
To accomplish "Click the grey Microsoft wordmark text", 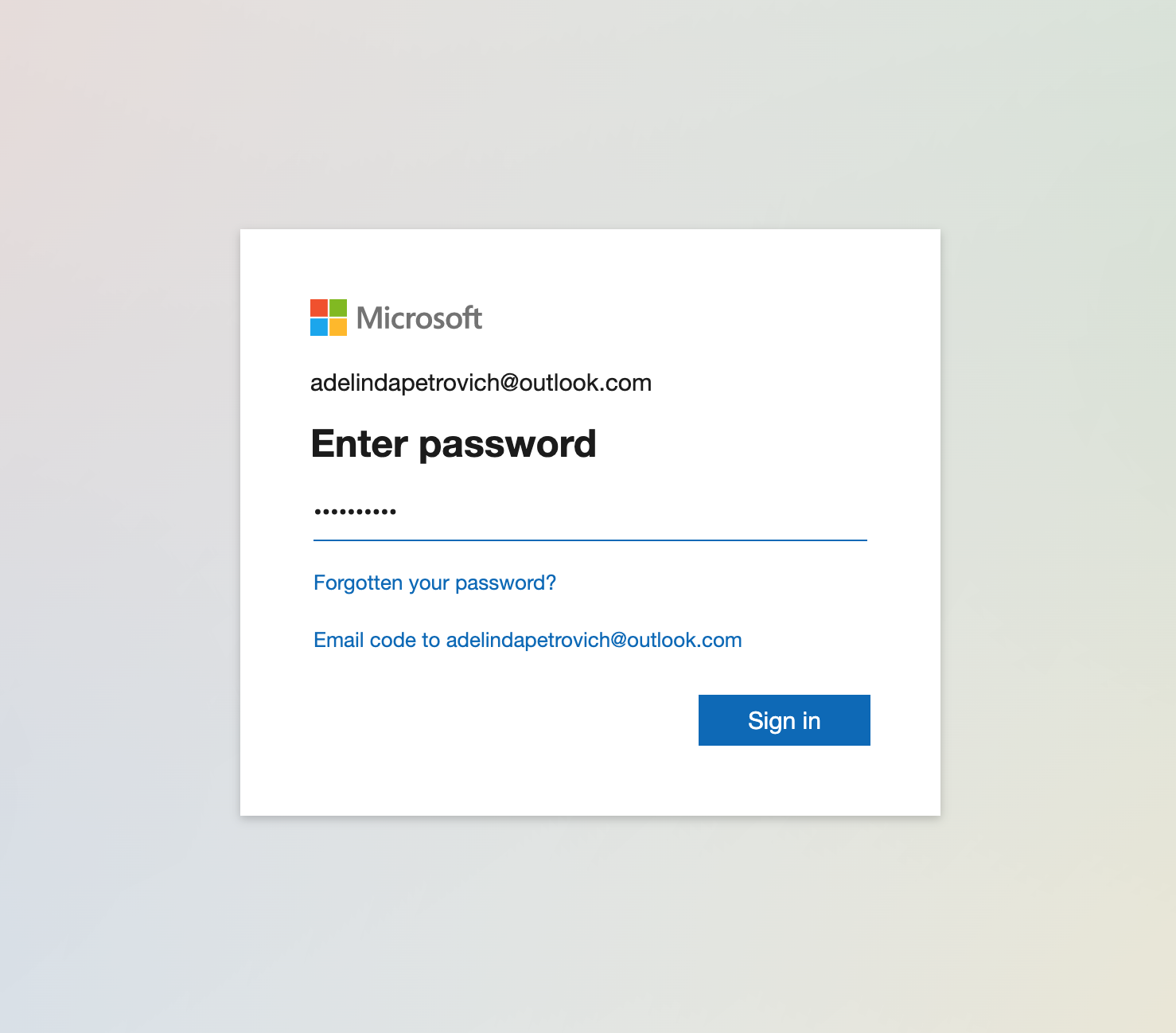I will click(x=419, y=318).
